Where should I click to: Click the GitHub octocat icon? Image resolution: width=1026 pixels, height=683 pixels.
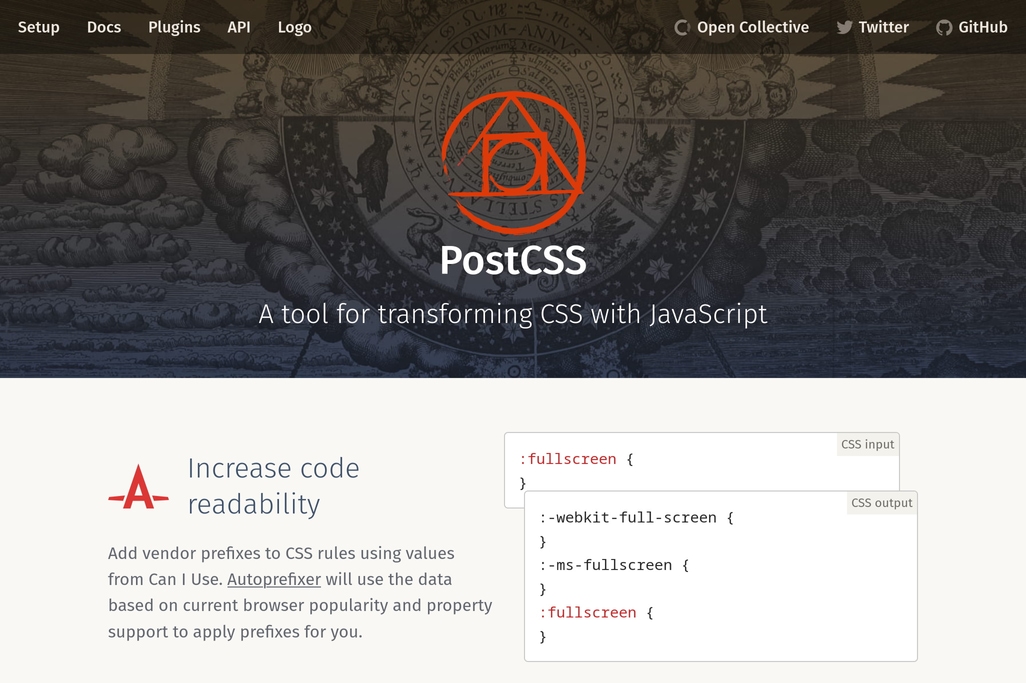click(944, 27)
